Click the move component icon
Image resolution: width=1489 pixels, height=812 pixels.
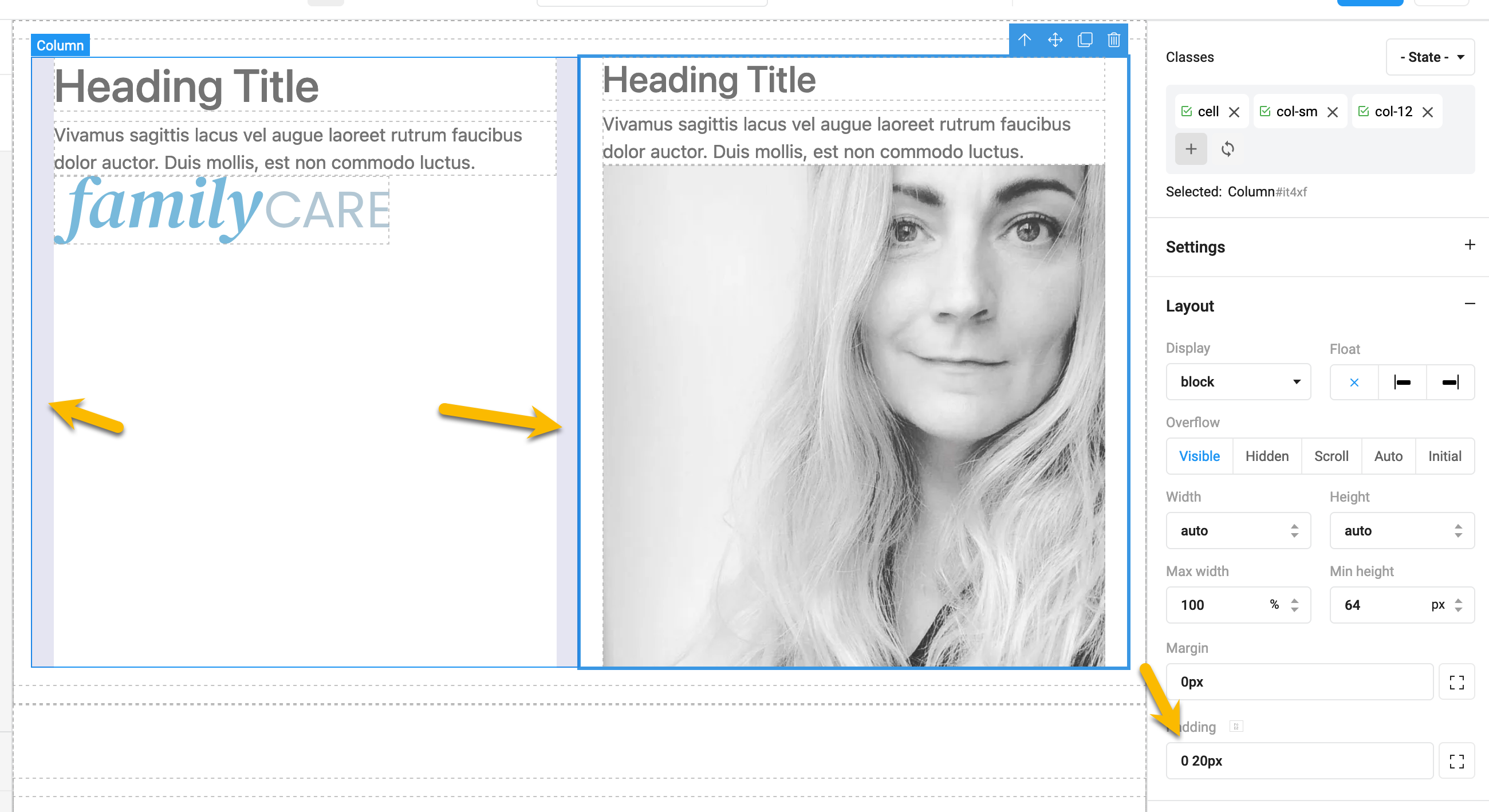(1055, 40)
